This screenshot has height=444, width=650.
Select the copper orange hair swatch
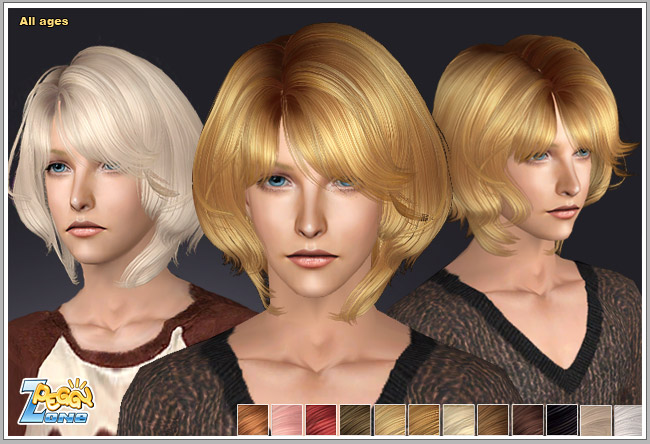253,420
